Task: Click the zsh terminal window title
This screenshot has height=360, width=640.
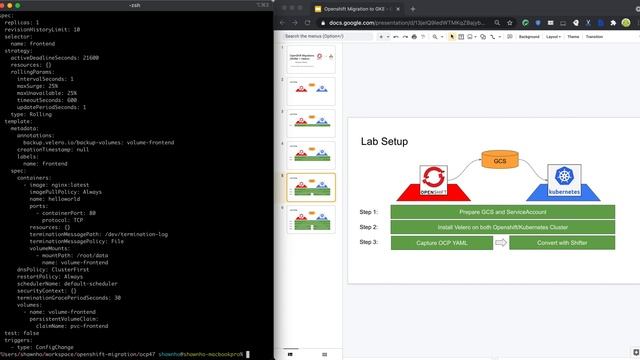Action: [x=134, y=5]
